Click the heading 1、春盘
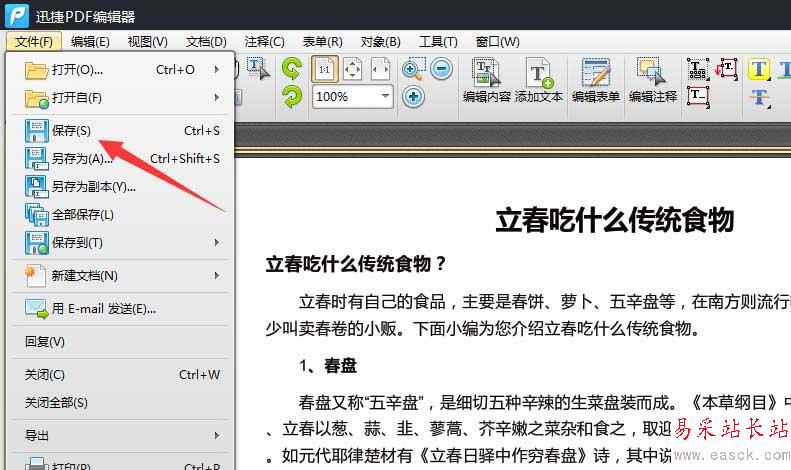 pyautogui.click(x=327, y=365)
